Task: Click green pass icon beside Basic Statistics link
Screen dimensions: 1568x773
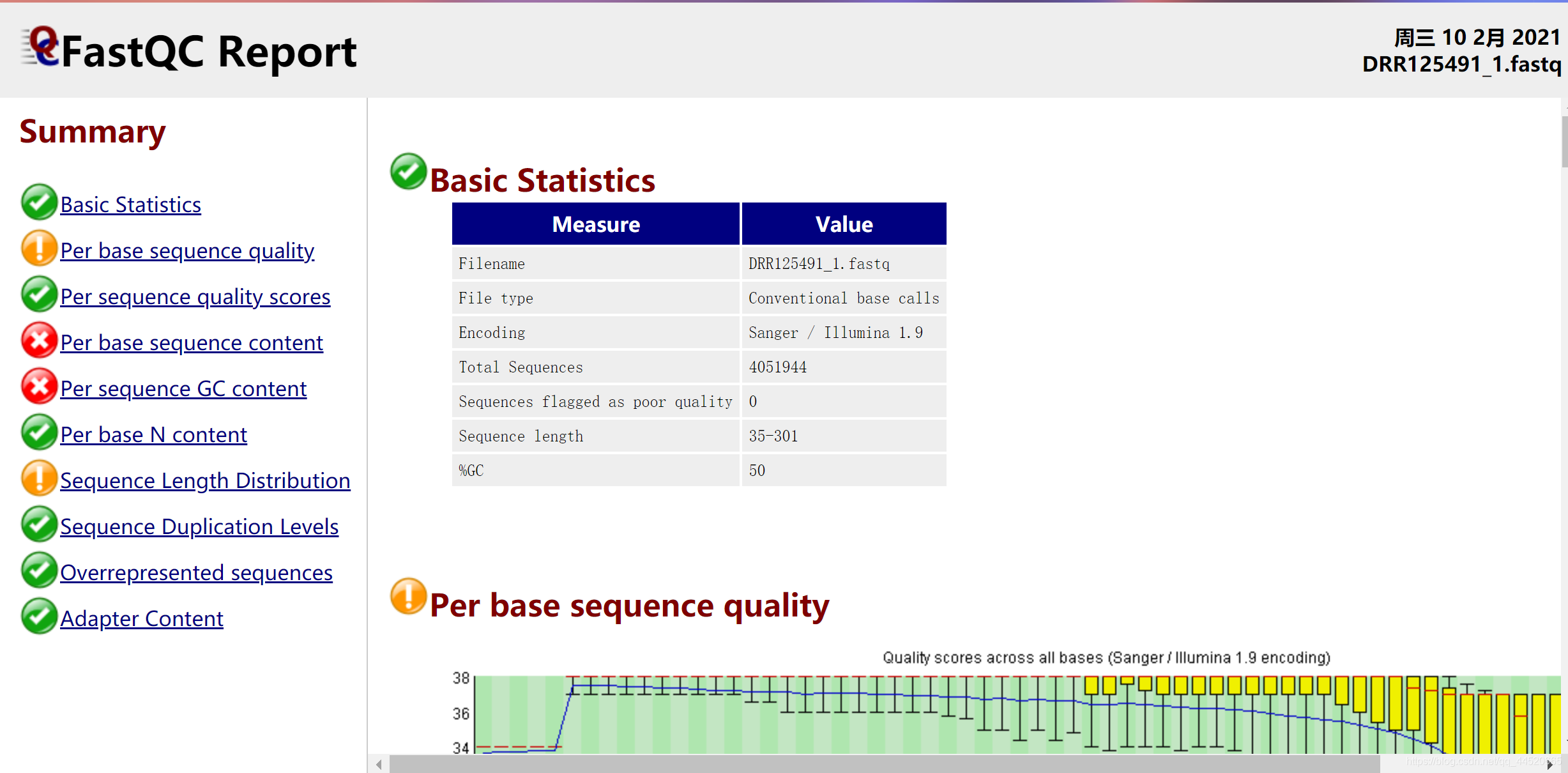Action: (x=39, y=203)
